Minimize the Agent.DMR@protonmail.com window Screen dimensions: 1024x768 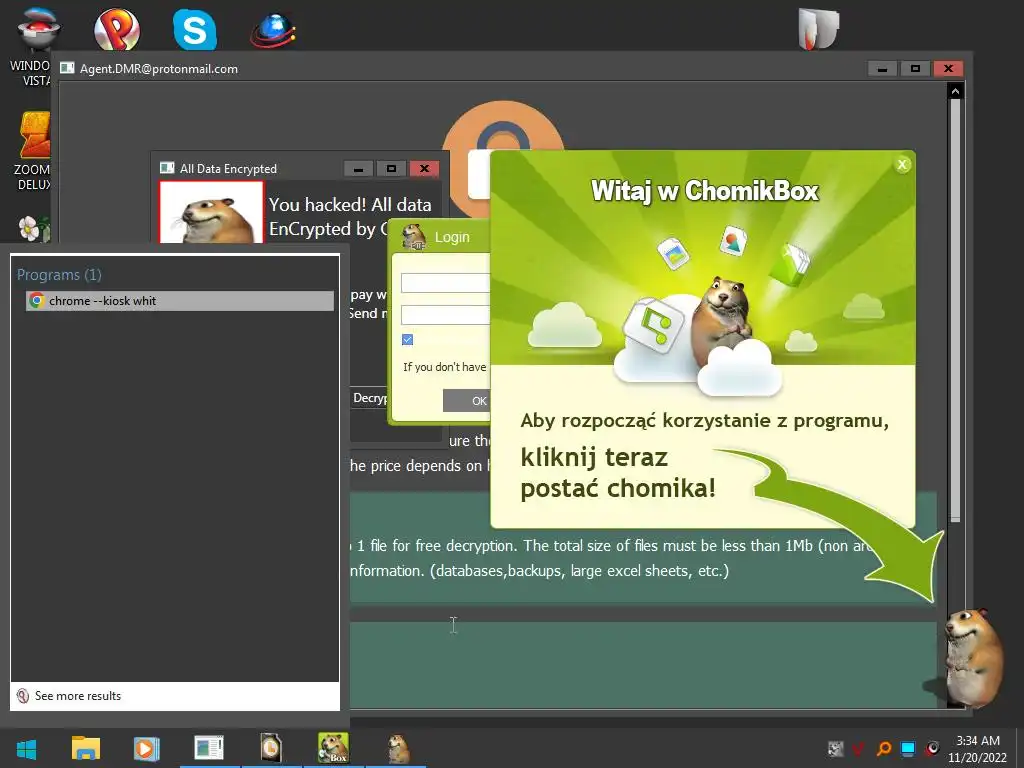[882, 69]
